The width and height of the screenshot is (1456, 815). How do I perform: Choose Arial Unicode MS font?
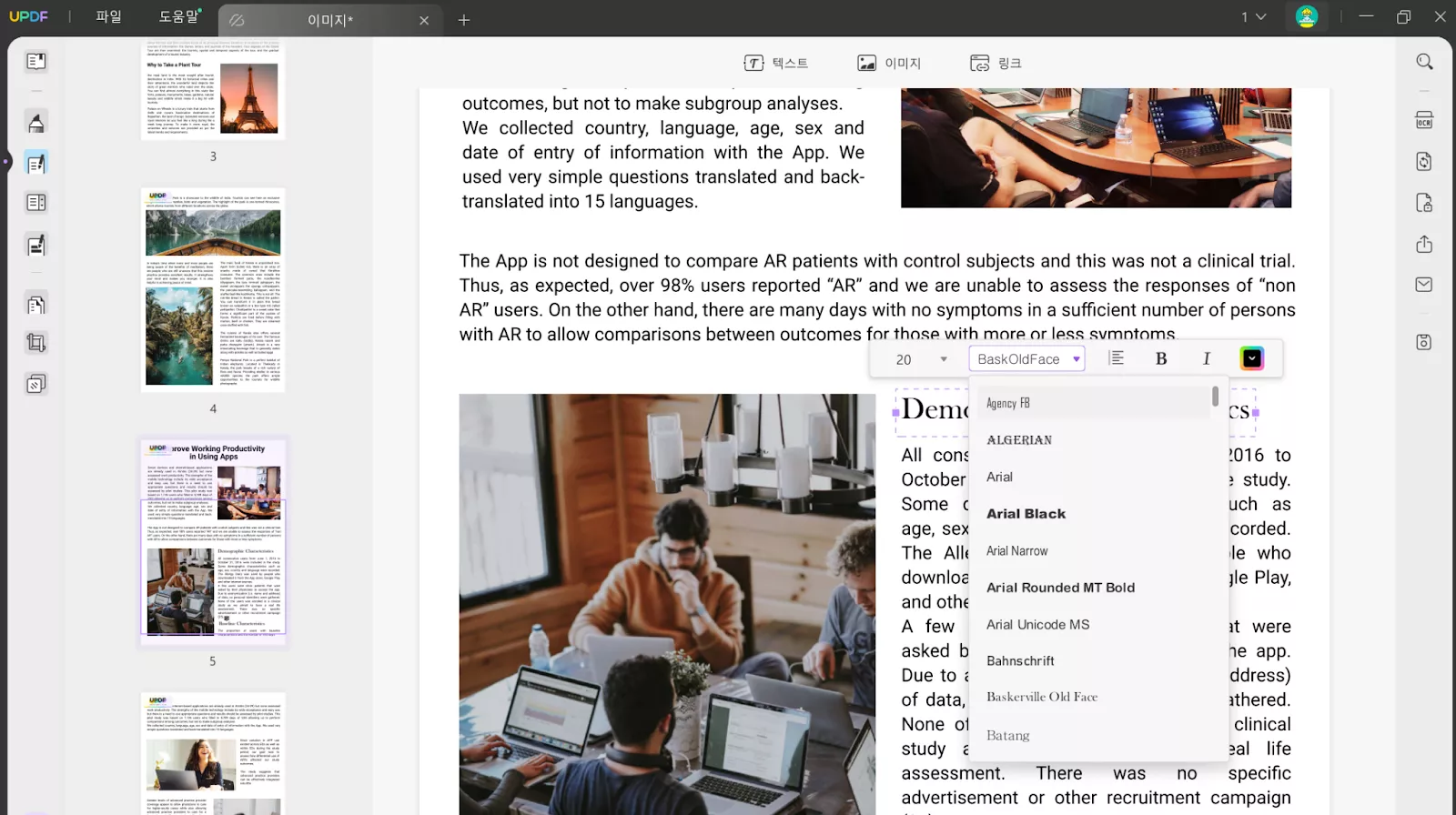(1093, 625)
